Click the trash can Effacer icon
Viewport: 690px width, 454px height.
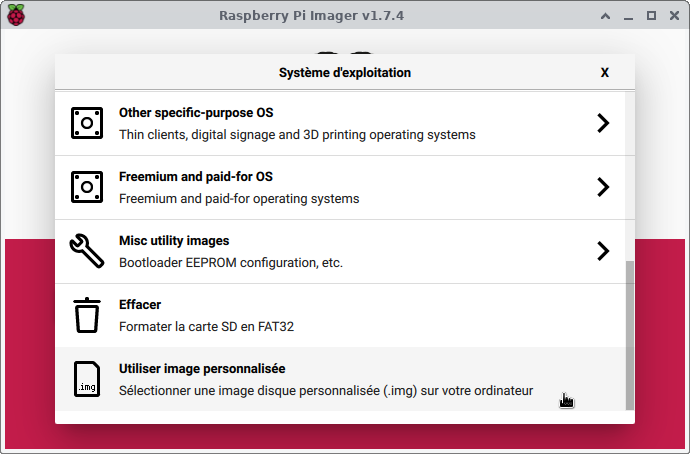[x=87, y=315]
